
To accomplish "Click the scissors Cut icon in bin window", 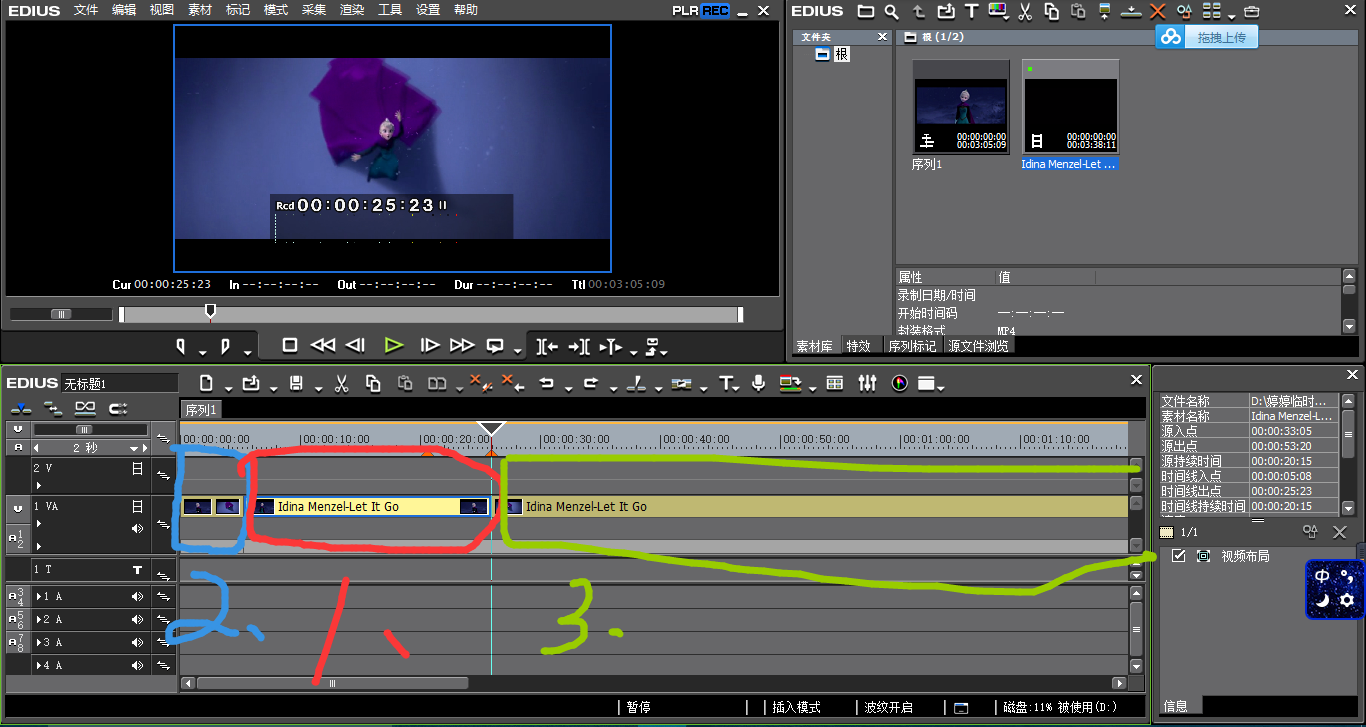I will [x=1025, y=11].
